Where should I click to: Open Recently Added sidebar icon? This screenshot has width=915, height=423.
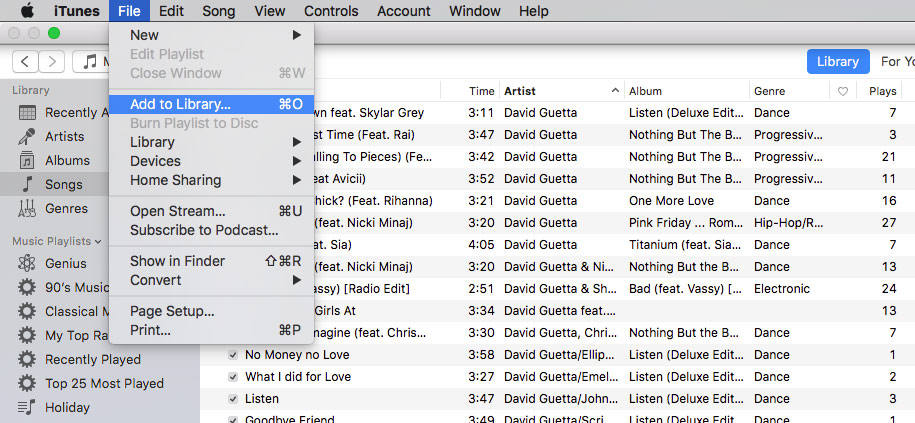27,113
